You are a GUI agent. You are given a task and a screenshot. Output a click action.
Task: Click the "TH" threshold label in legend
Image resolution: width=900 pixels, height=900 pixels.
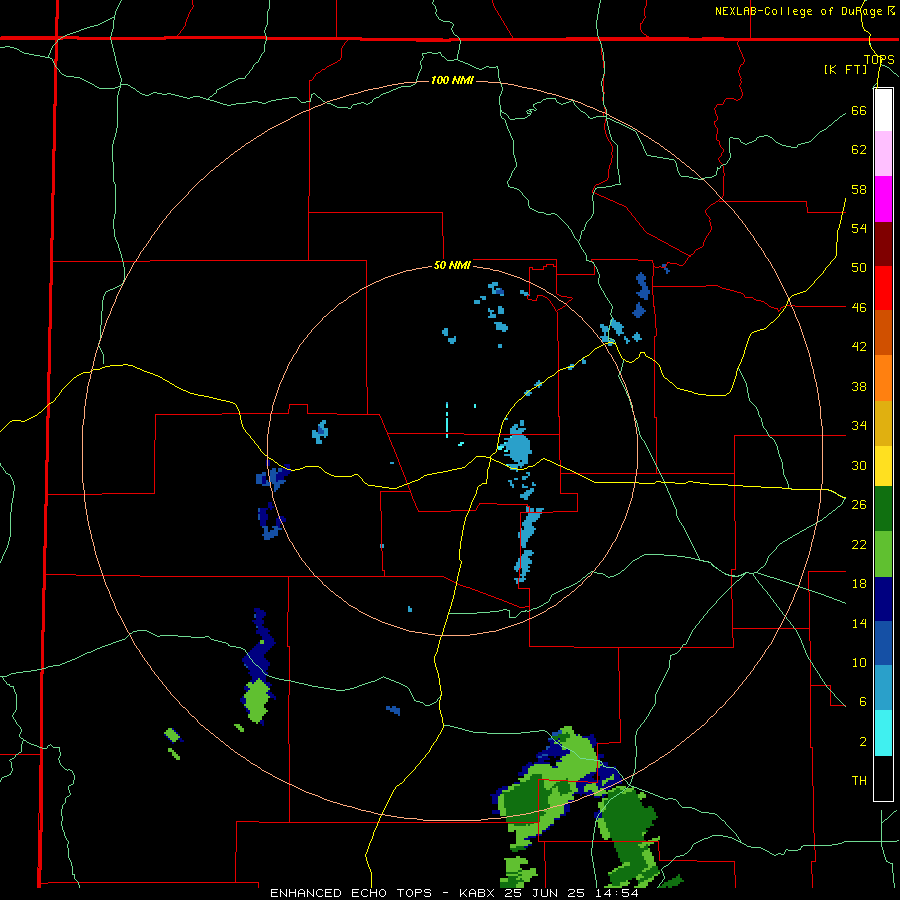pos(859,781)
